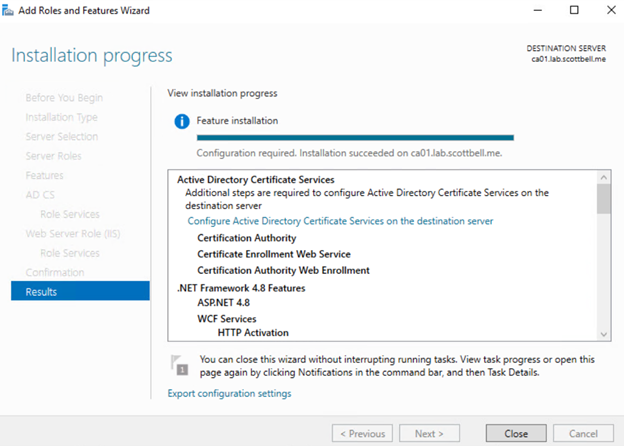Viewport: 624px width, 446px height.
Task: Click Configure Active Directory Certificate Services link
Action: 340,221
